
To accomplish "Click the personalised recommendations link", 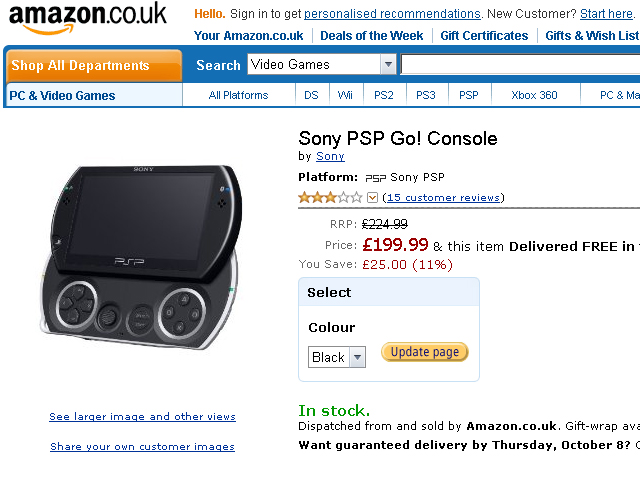I will coord(392,14).
